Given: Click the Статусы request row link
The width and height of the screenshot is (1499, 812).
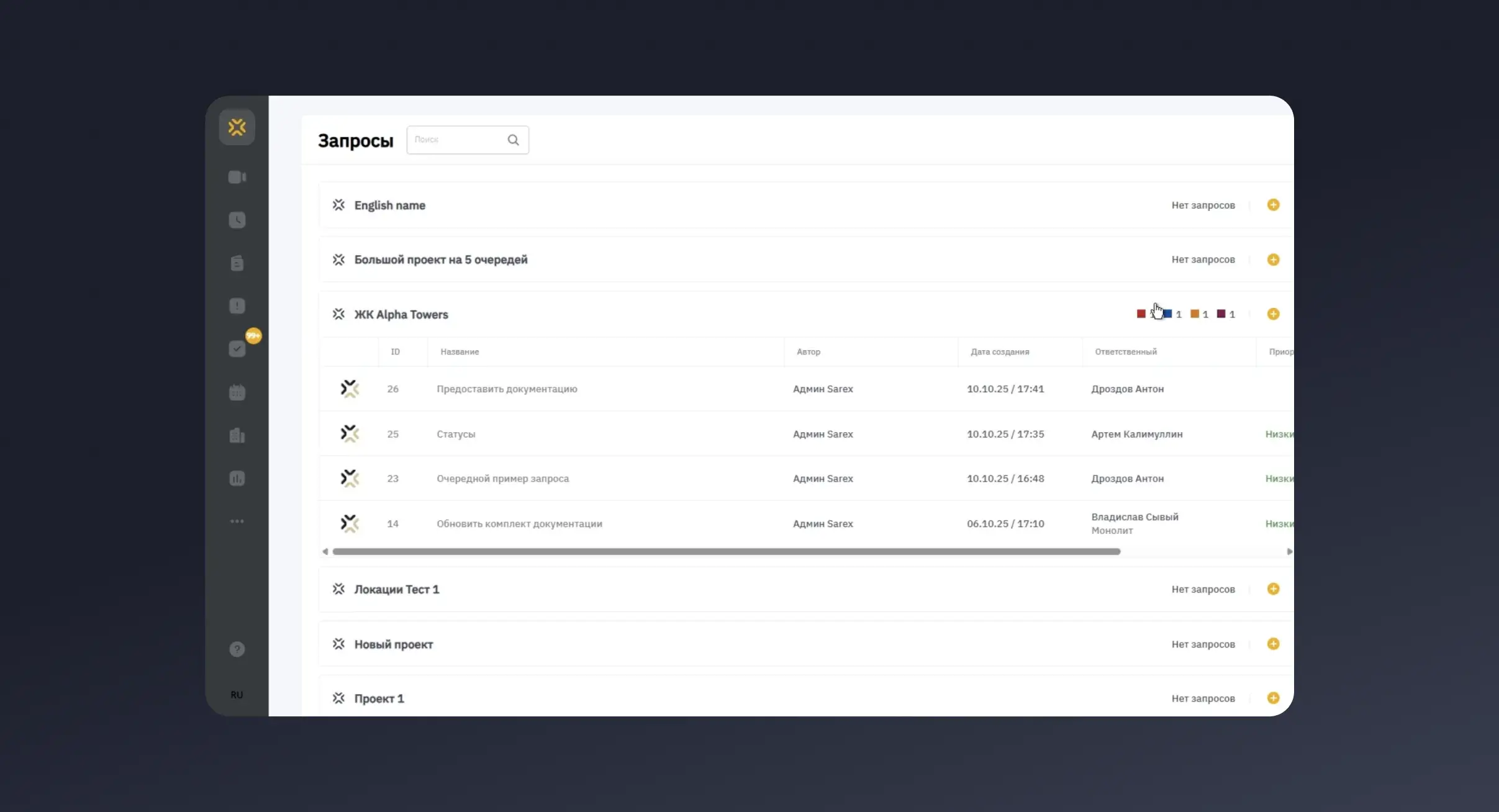Looking at the screenshot, I should (x=456, y=434).
